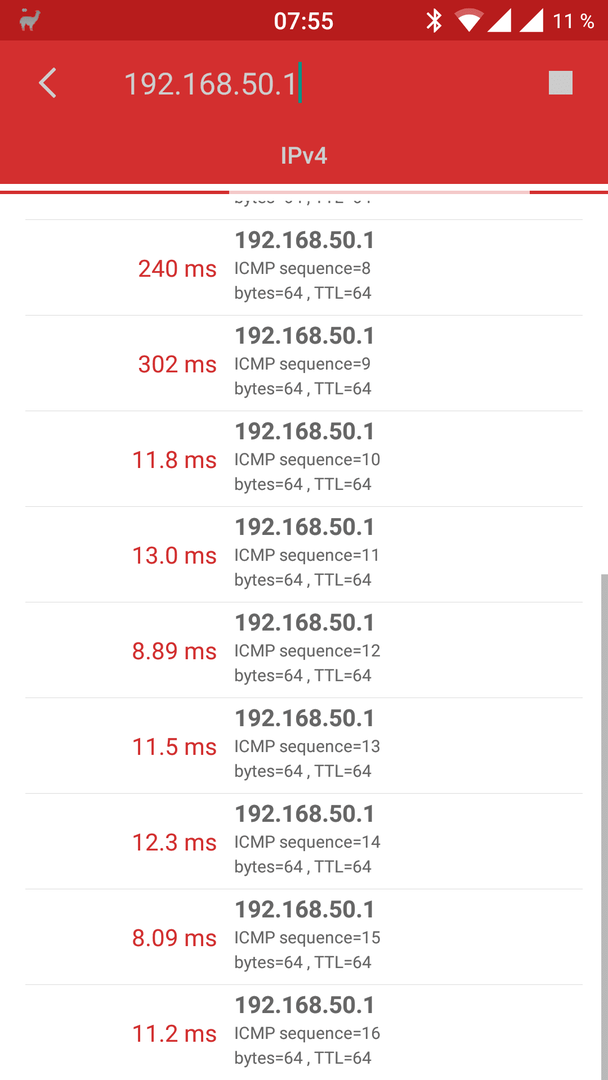Viewport: 608px width, 1080px height.
Task: Click the red progress bar under IPv4
Action: click(304, 192)
